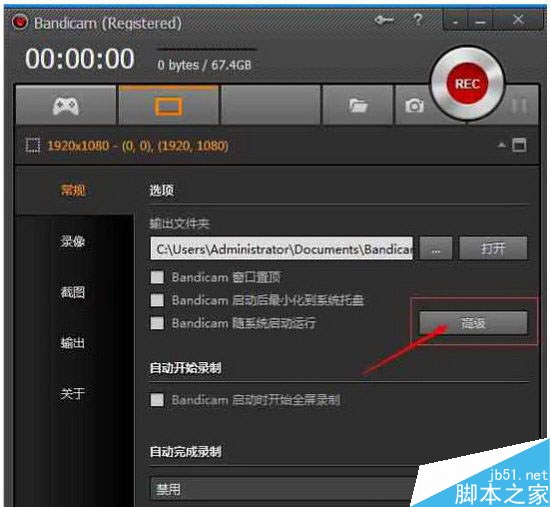Image resolution: width=550 pixels, height=507 pixels.
Task: Click the 00:00:00 recording timer
Action: [80, 59]
